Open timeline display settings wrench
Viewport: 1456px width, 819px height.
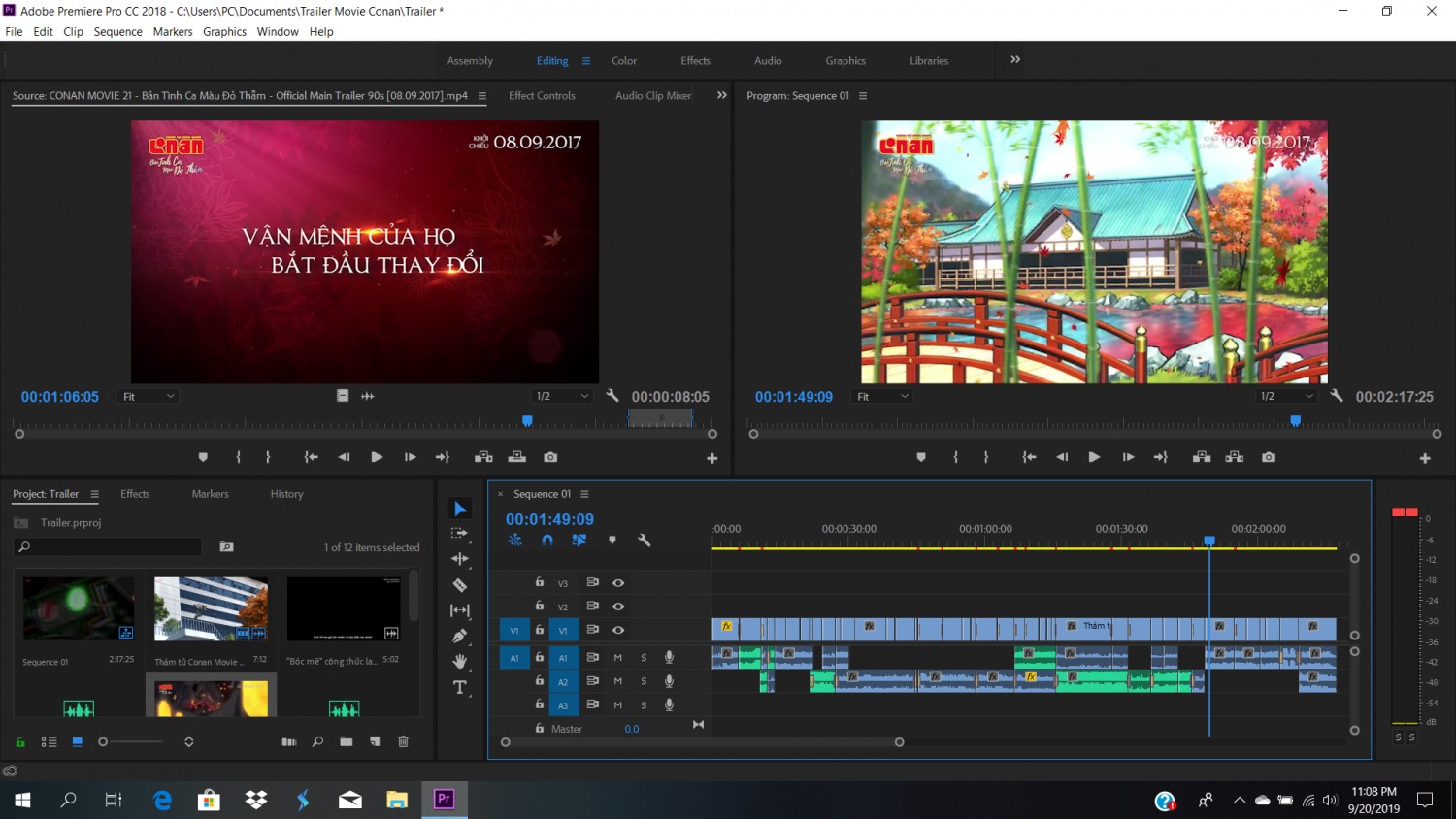tap(644, 541)
